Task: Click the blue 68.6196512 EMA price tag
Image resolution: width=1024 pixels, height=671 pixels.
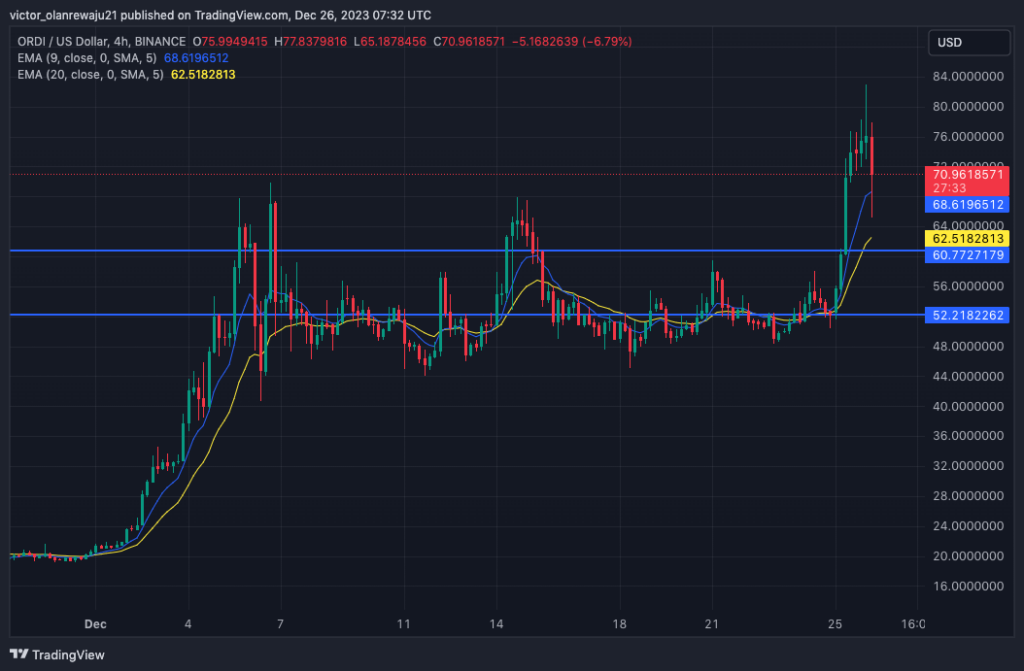Action: tap(966, 205)
